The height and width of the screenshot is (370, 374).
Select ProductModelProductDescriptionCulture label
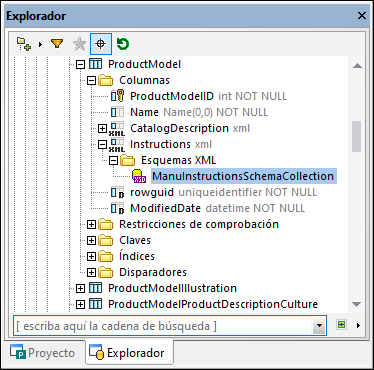tap(213, 304)
